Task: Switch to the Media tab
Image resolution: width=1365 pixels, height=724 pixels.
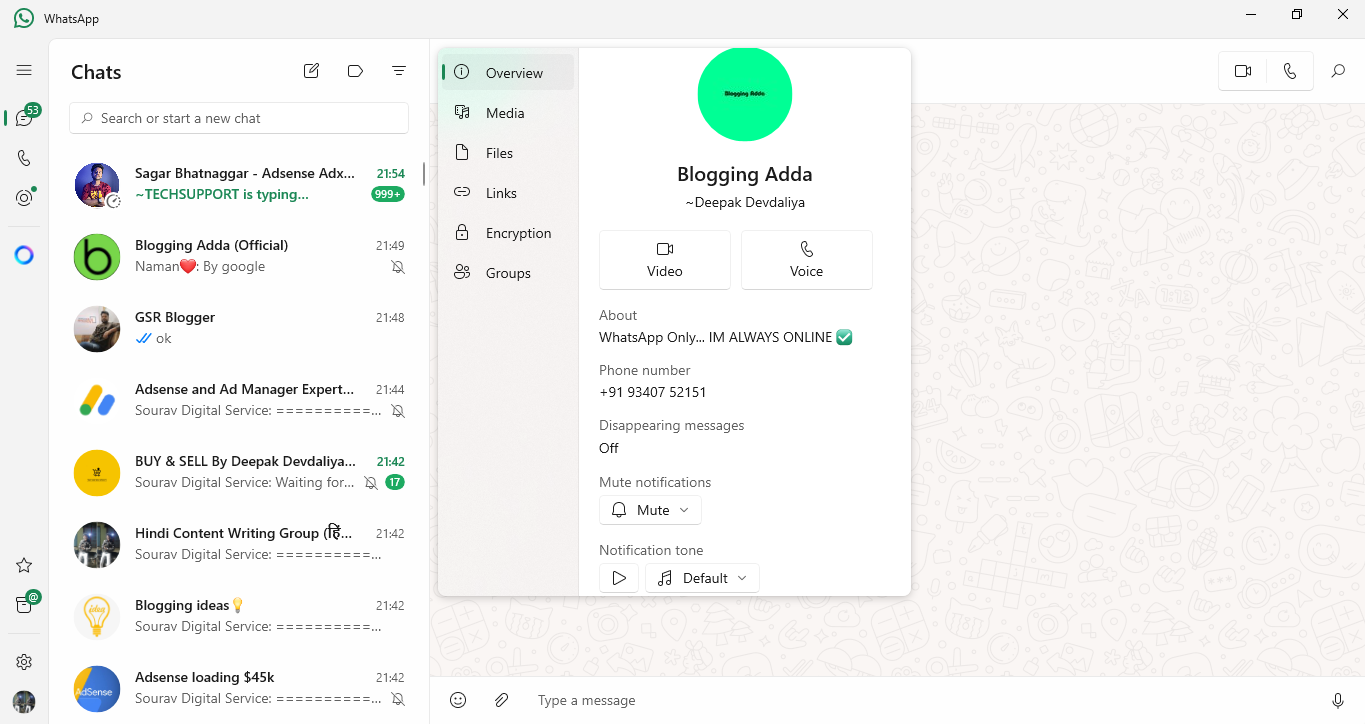Action: click(x=508, y=113)
